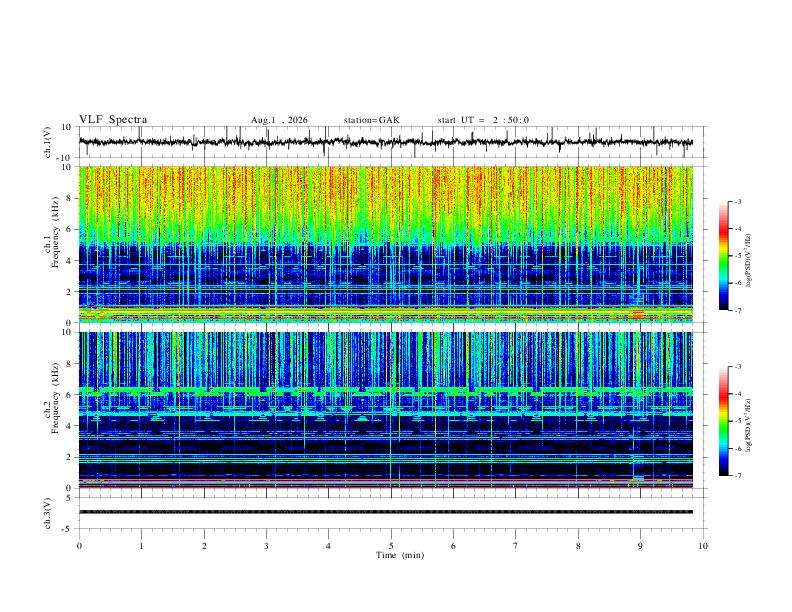Image resolution: width=792 pixels, height=612 pixels.
Task: Click the ch.1 voltage waveform trace
Action: [386, 142]
